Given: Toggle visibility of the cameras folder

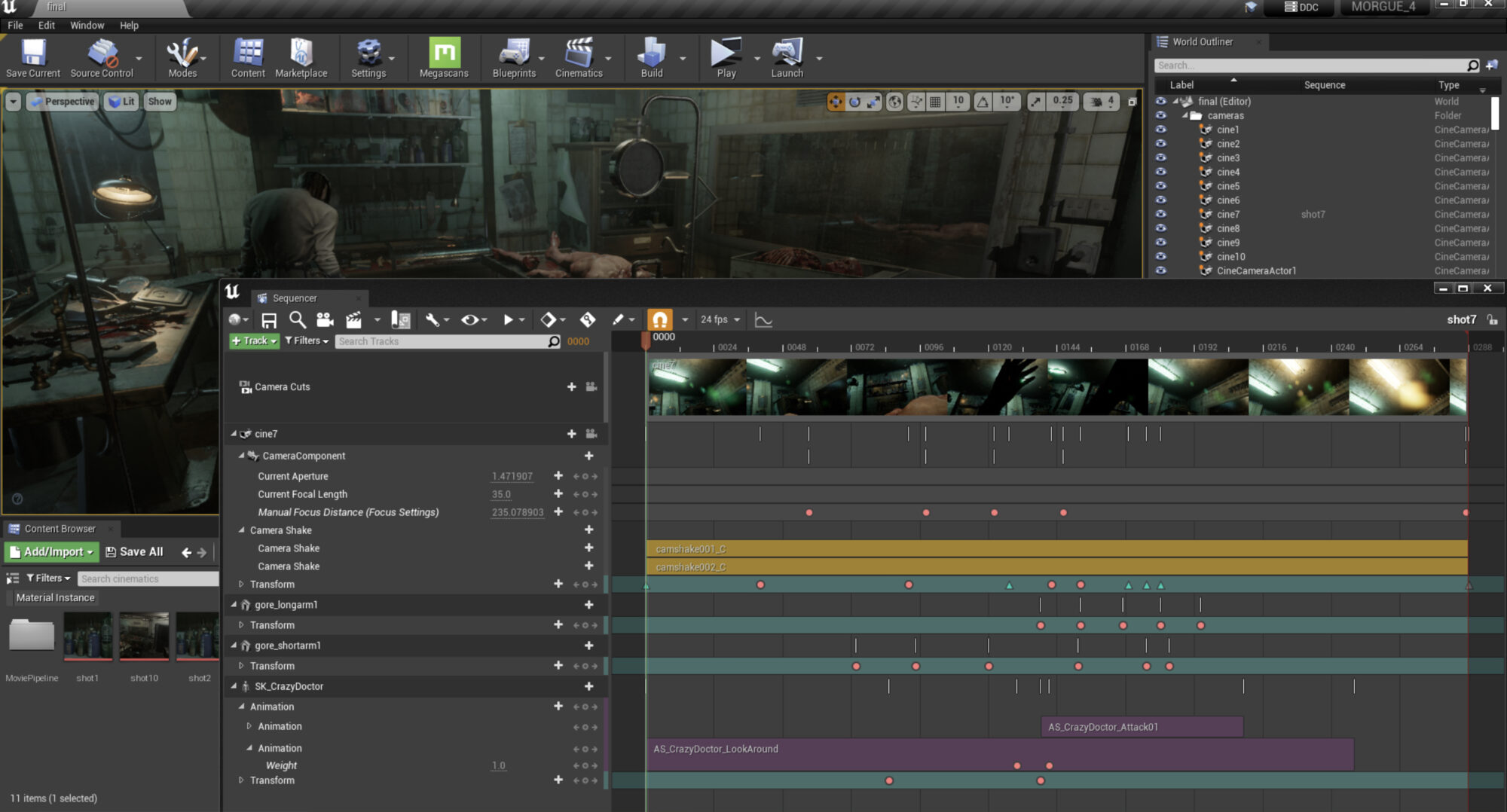Looking at the screenshot, I should tap(1160, 116).
